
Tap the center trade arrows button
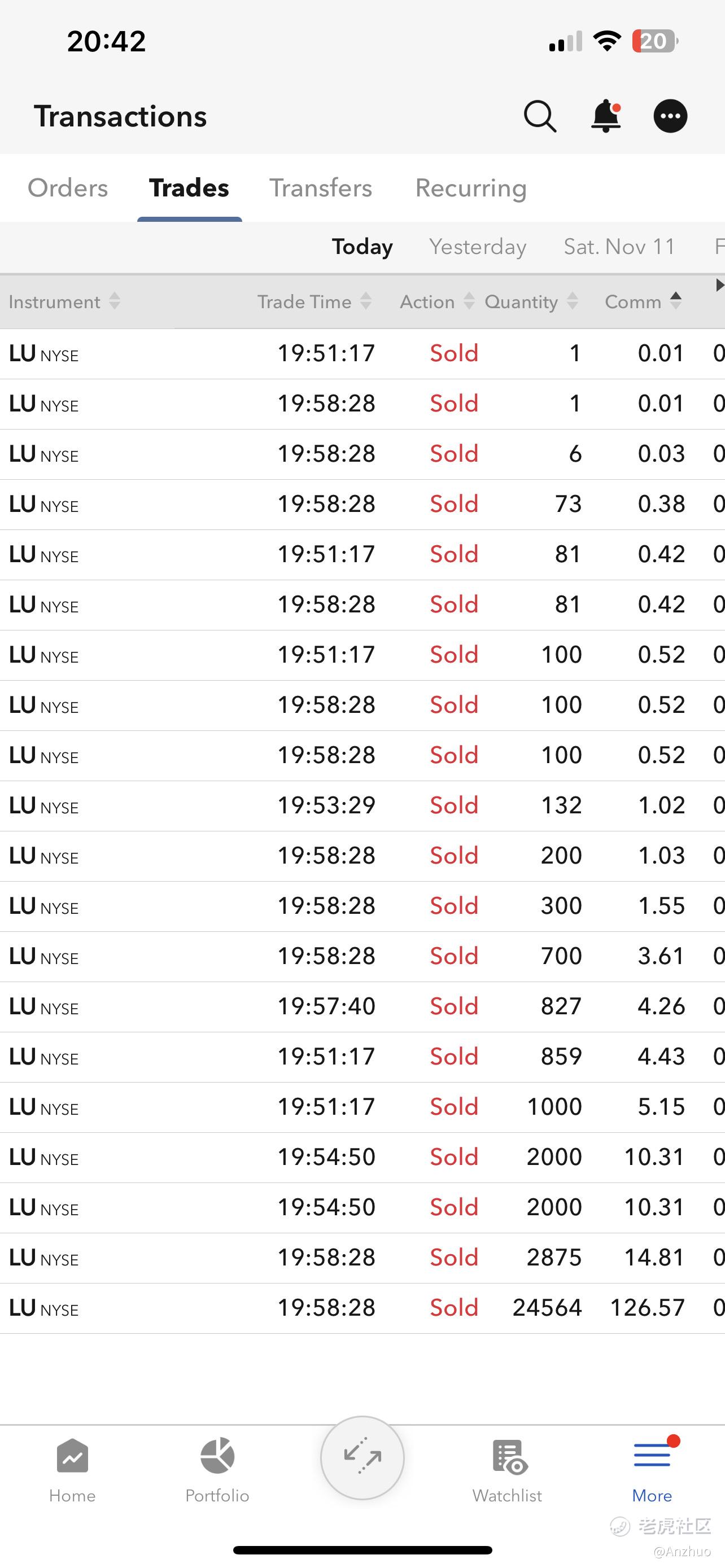pyautogui.click(x=363, y=1458)
